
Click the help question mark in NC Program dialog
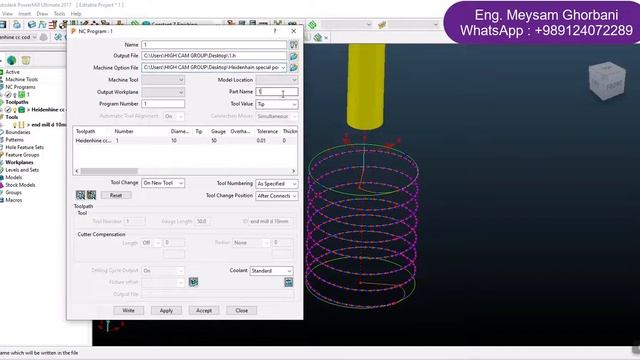point(275,31)
